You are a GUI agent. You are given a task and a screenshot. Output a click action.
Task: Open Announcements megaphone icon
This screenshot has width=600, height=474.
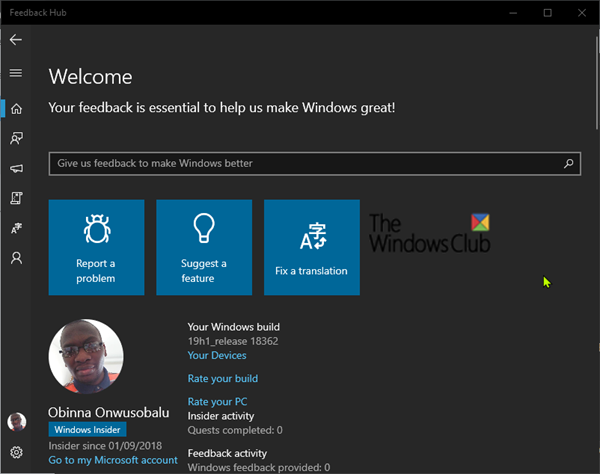pos(16,168)
